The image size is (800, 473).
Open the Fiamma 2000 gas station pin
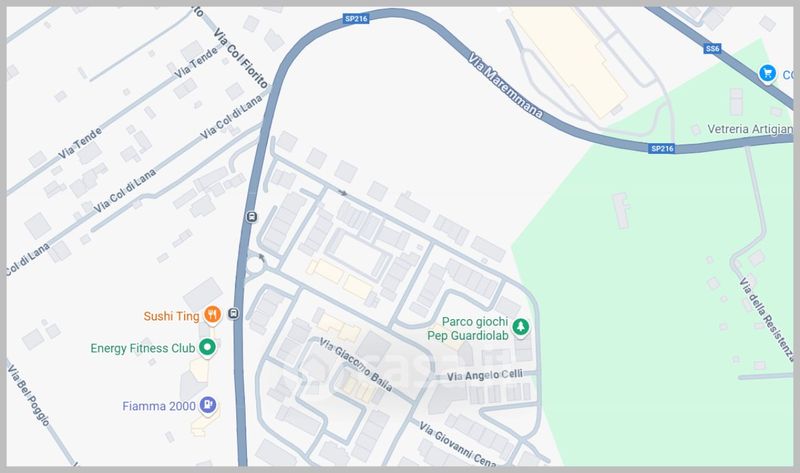tap(208, 405)
